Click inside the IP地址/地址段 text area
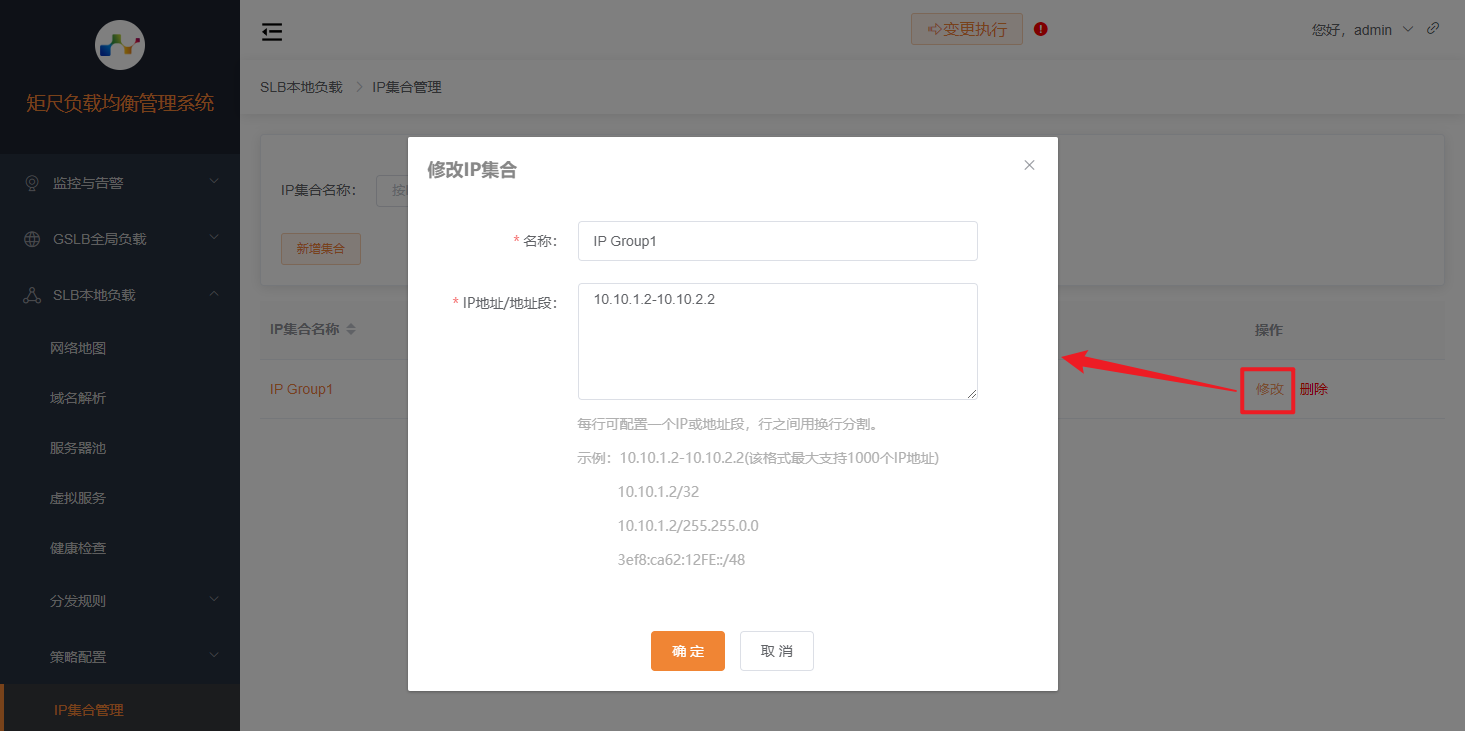The height and width of the screenshot is (731, 1465). tap(777, 340)
